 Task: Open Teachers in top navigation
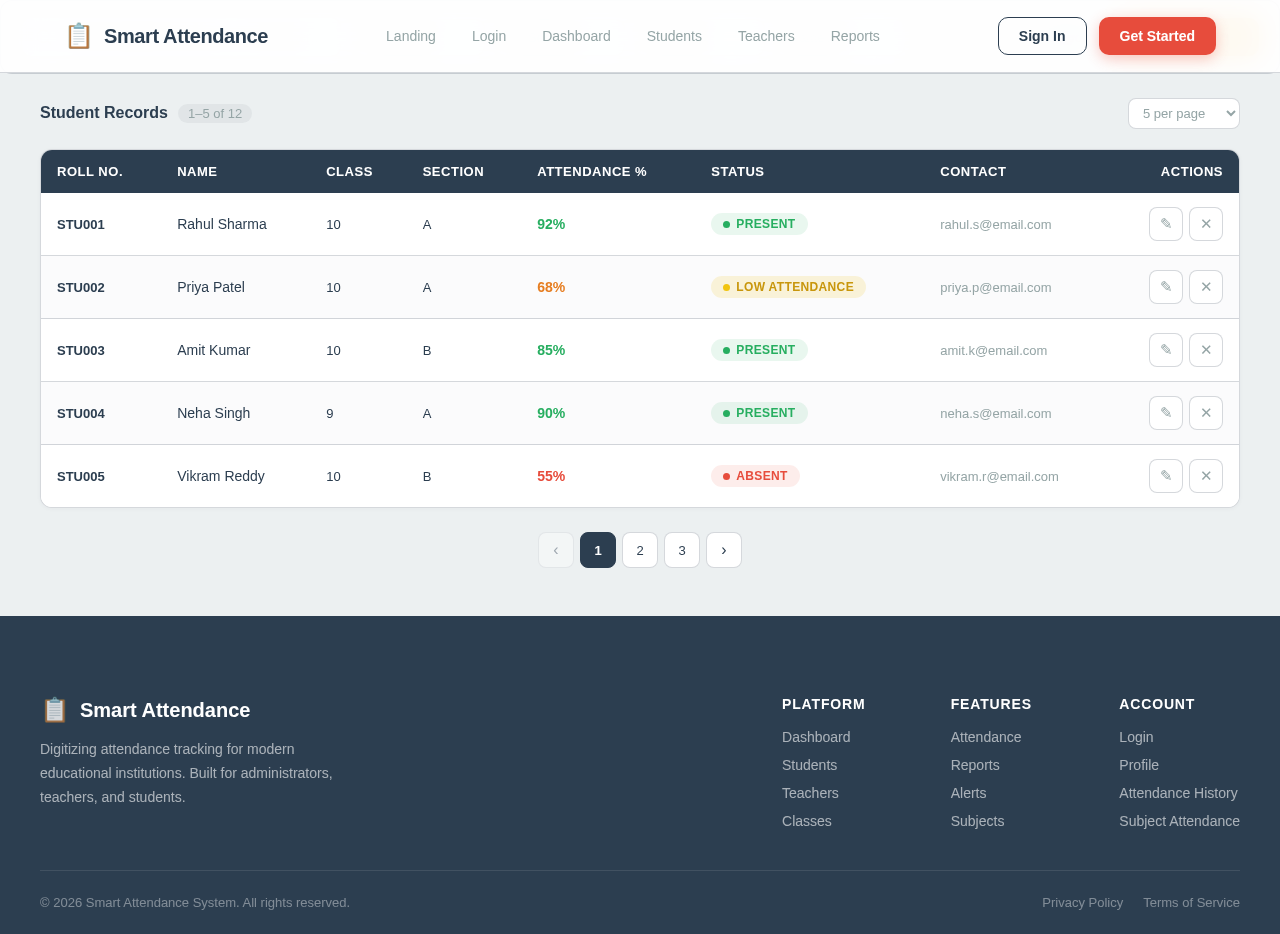(x=766, y=36)
